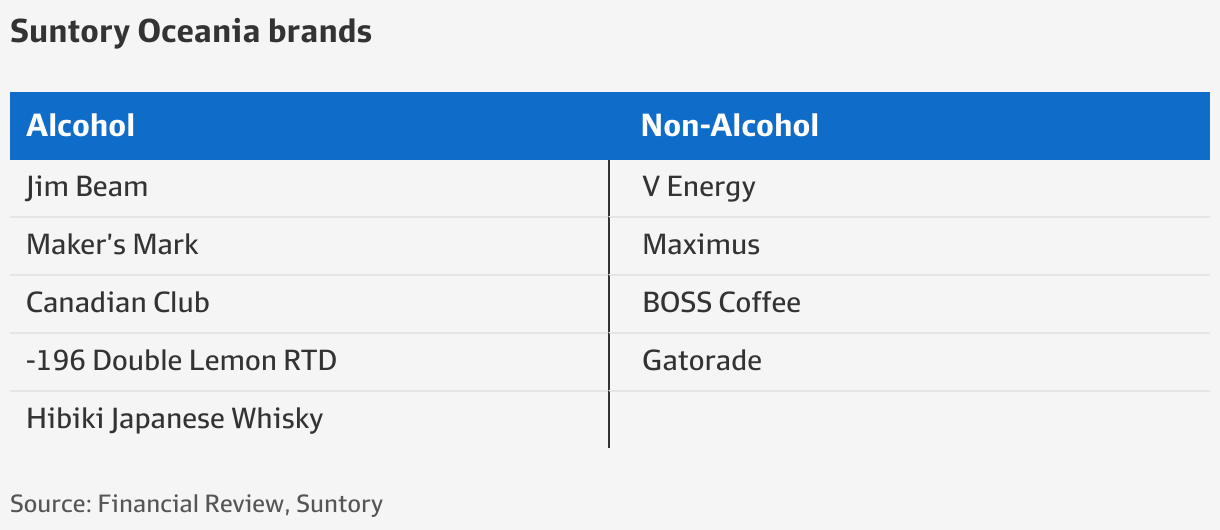The height and width of the screenshot is (530, 1220).
Task: Click the empty cell below Gatorade
Action: click(x=910, y=419)
